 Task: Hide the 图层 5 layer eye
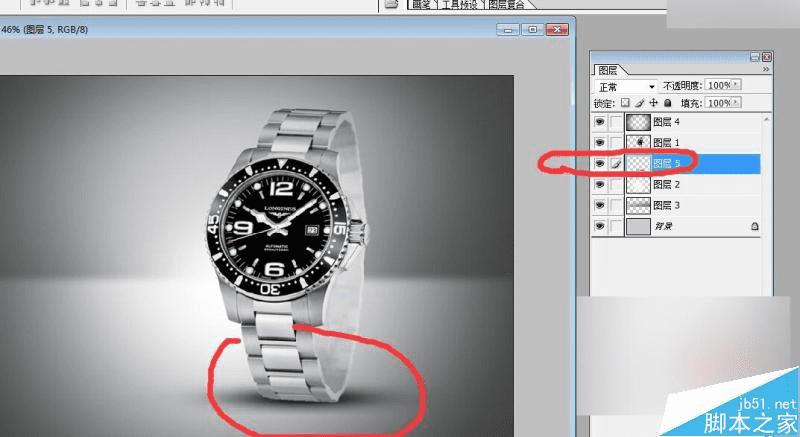point(599,164)
